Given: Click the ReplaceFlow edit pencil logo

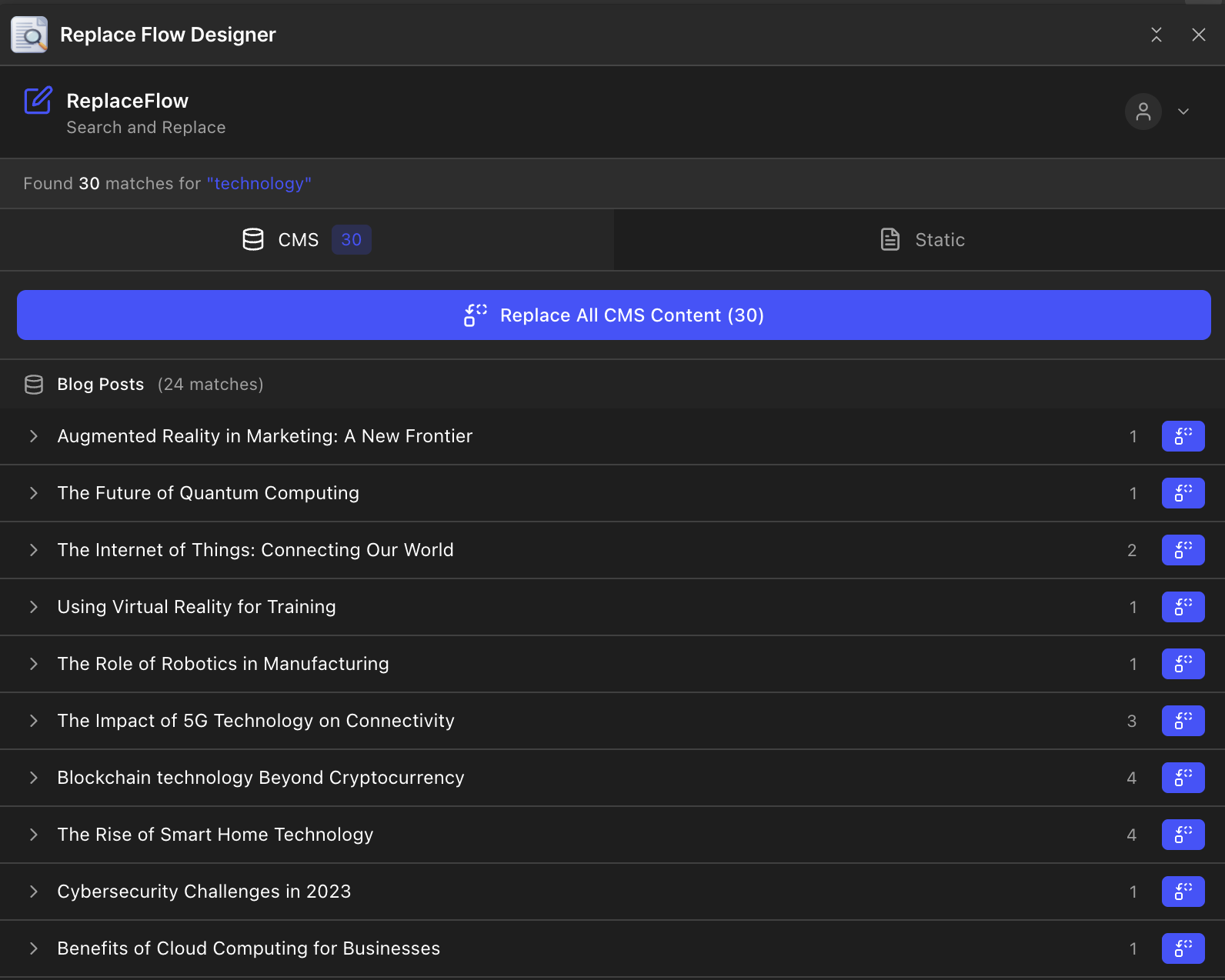Looking at the screenshot, I should coord(38,100).
